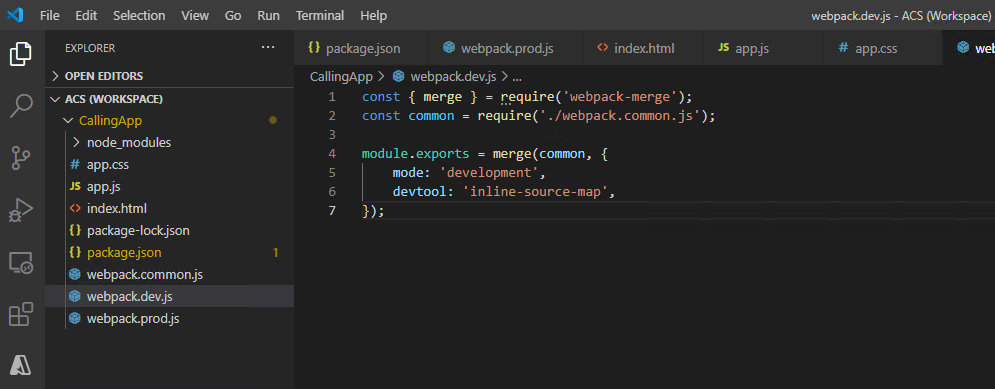The image size is (995, 389).
Task: Collapse the CallingApp folder
Action: coord(68,121)
